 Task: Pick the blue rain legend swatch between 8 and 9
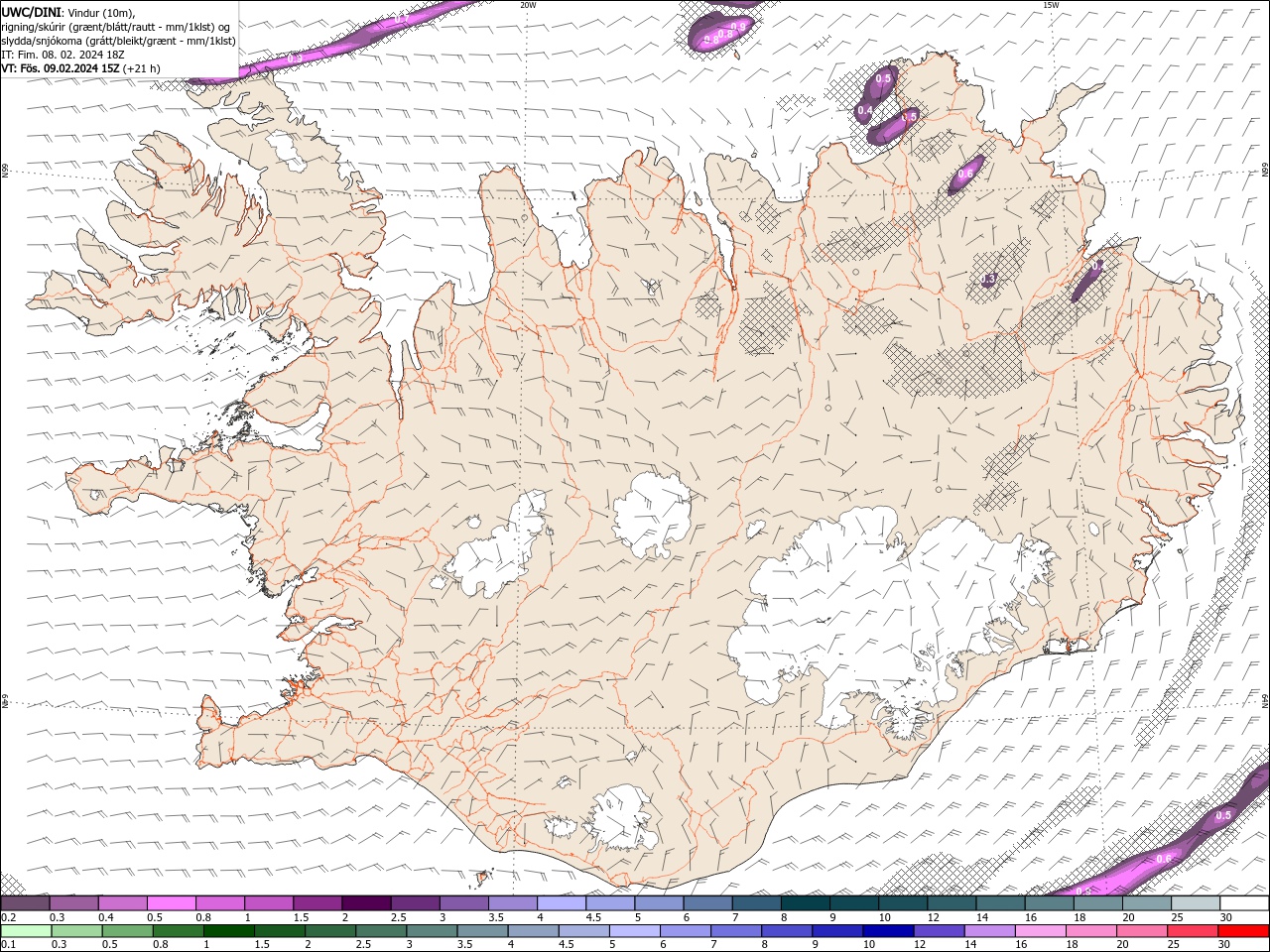pyautogui.click(x=787, y=931)
